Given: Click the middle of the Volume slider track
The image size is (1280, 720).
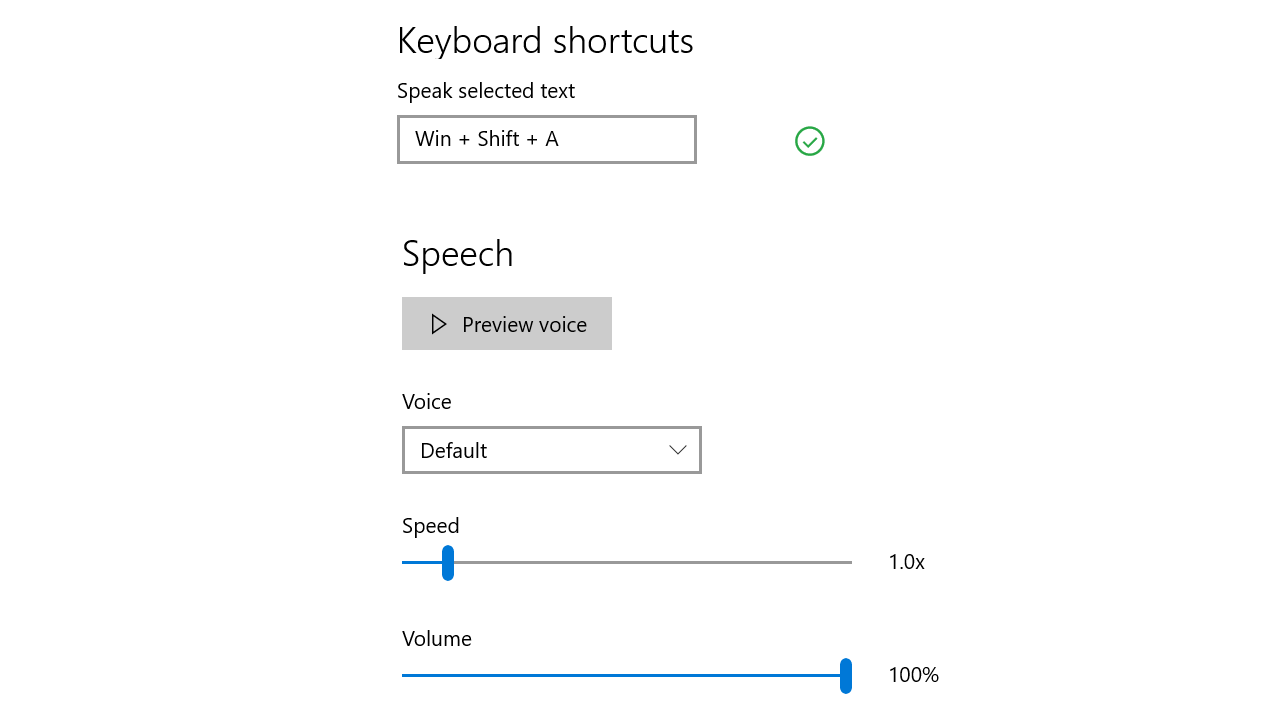Looking at the screenshot, I should pos(627,675).
